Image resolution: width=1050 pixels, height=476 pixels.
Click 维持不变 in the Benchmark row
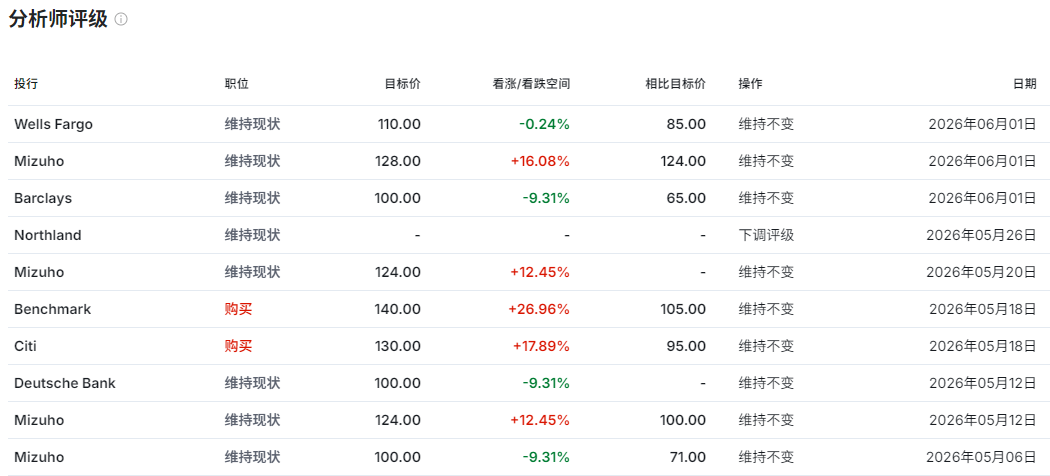[766, 309]
